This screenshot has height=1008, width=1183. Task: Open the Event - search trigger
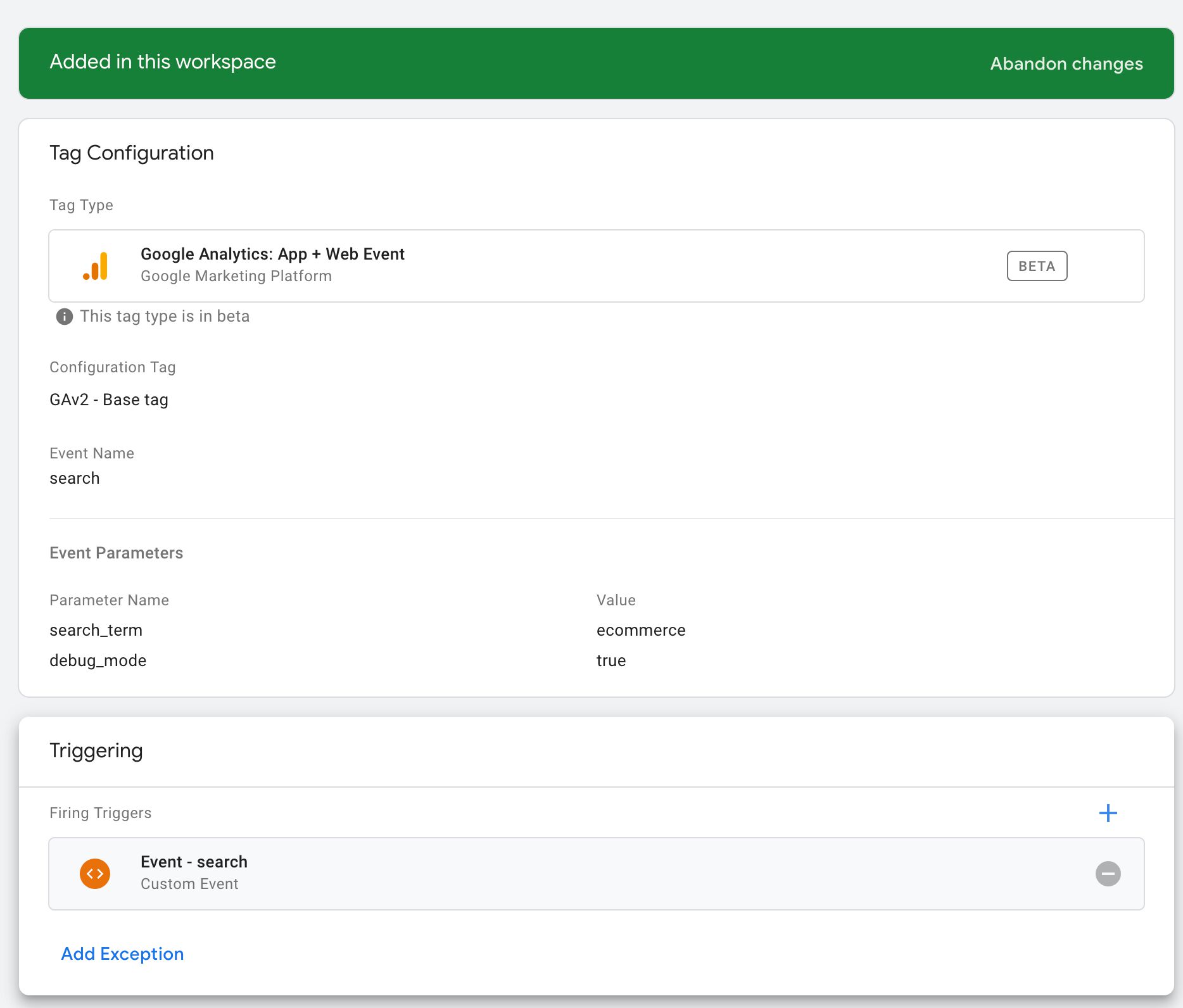(194, 862)
